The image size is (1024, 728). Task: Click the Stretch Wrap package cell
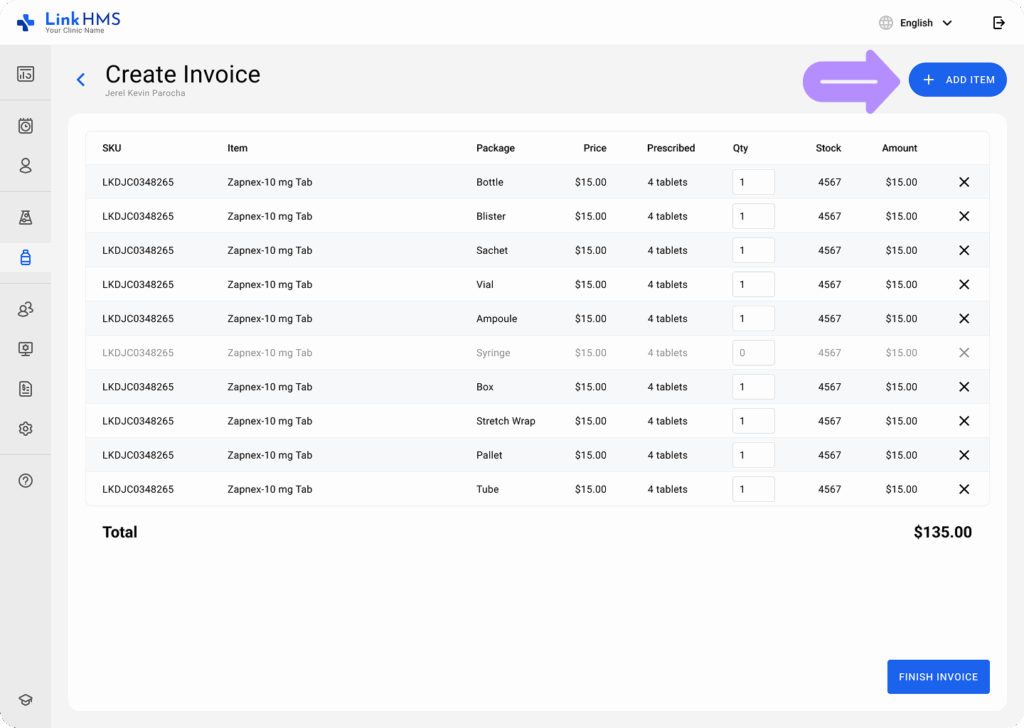tap(505, 421)
